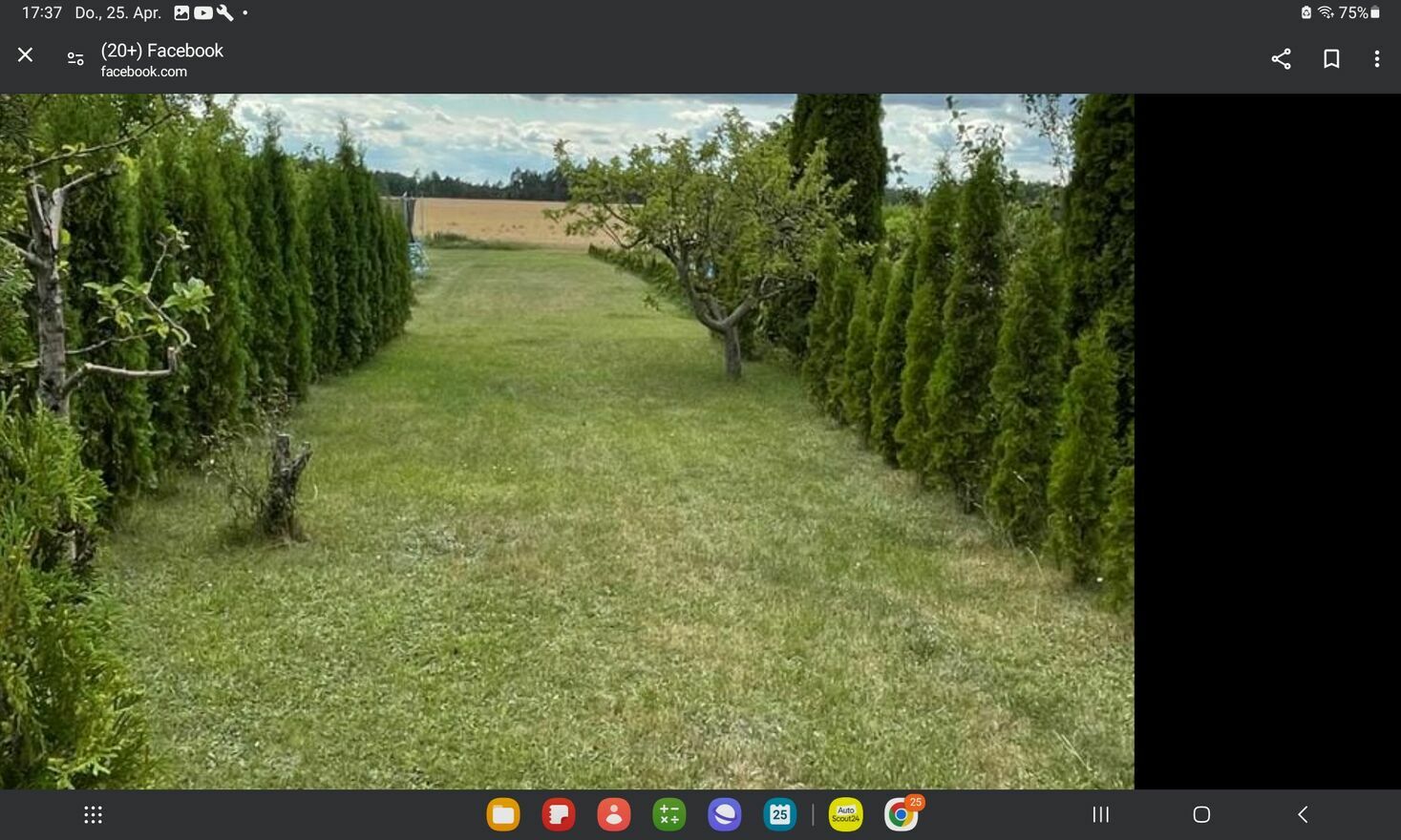Close the Facebook custom tab

pos(26,55)
